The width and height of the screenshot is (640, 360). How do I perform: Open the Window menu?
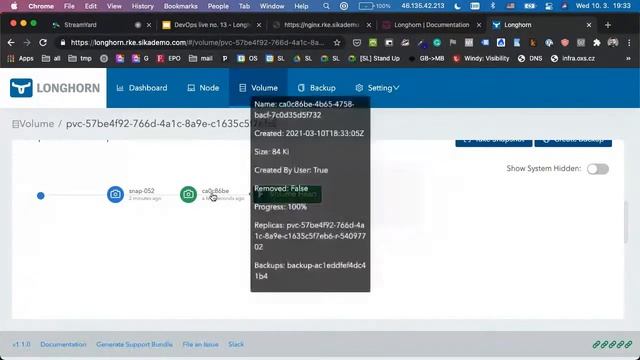coord(272,6)
